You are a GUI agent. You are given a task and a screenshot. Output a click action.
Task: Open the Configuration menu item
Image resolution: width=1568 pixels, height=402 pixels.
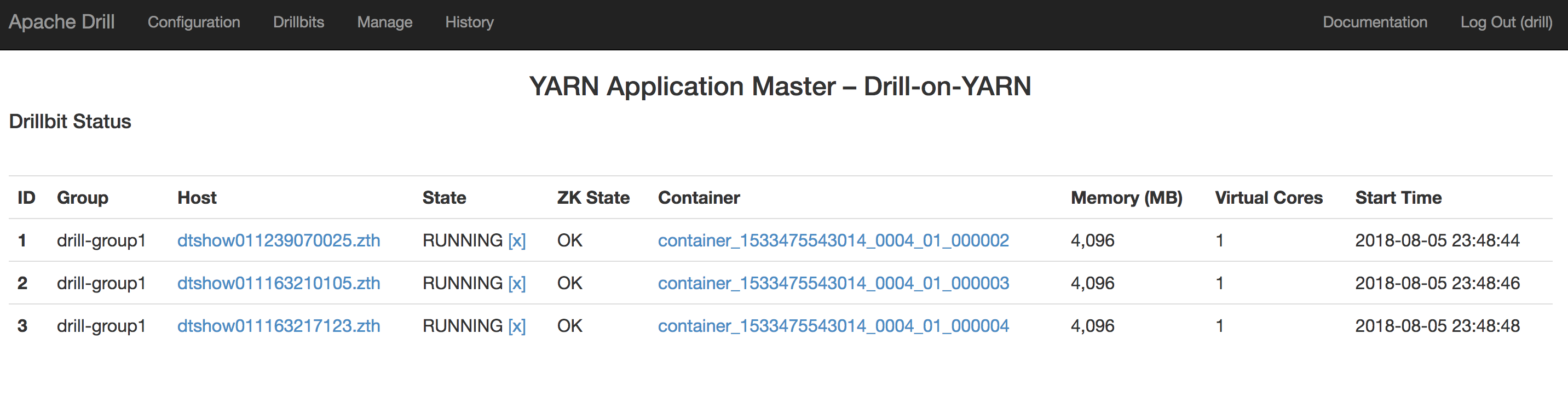[x=194, y=22]
